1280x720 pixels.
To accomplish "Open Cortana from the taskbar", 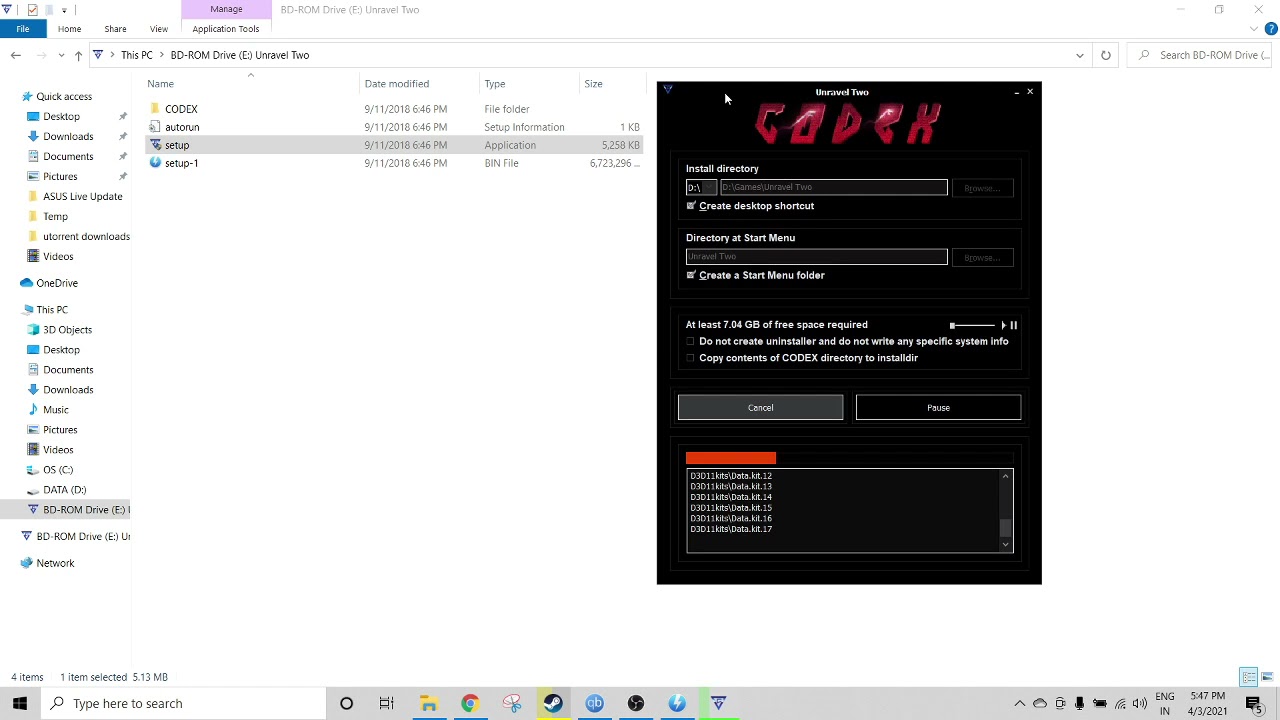I will coord(346,703).
